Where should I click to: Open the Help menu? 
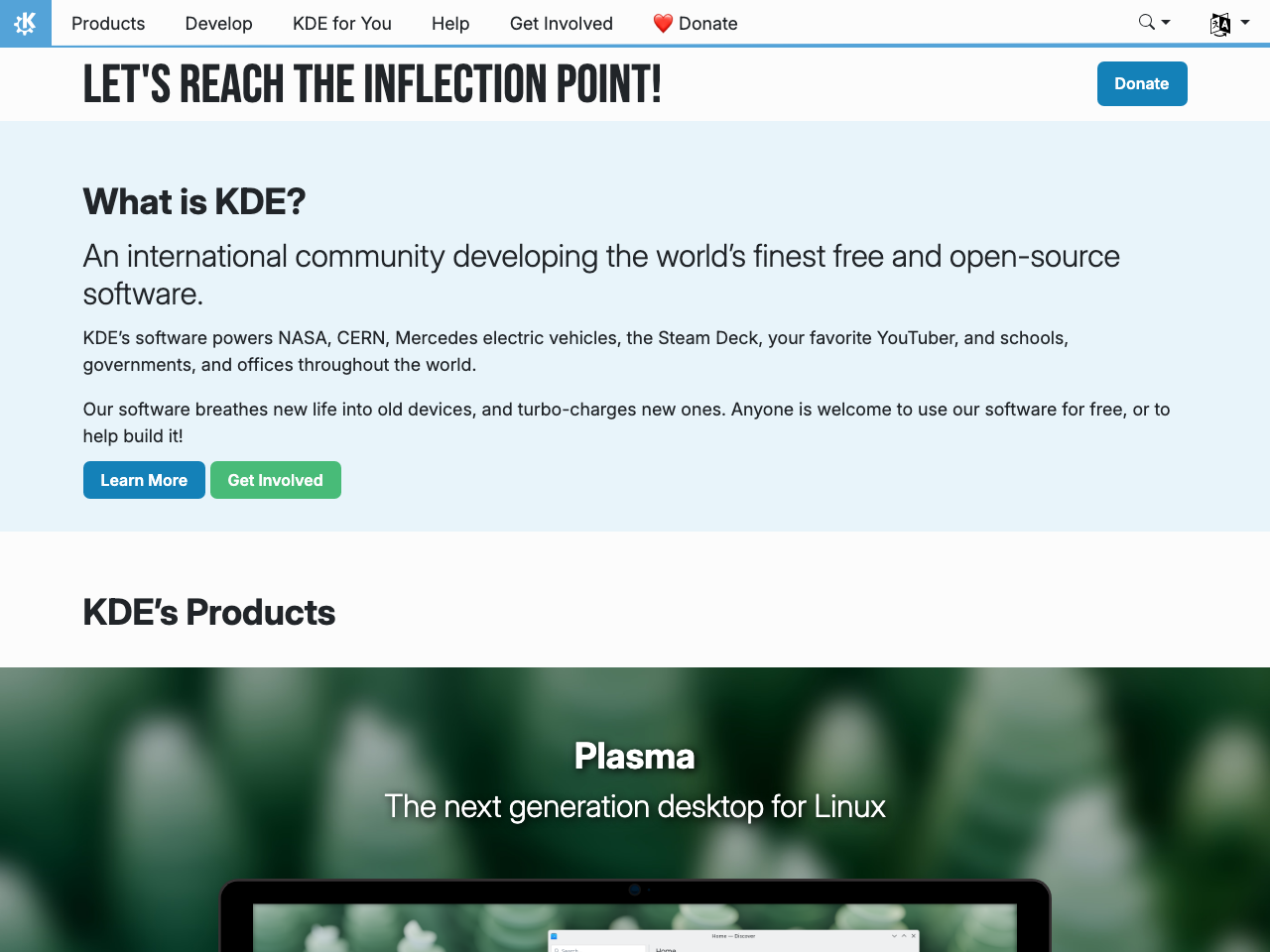click(449, 23)
